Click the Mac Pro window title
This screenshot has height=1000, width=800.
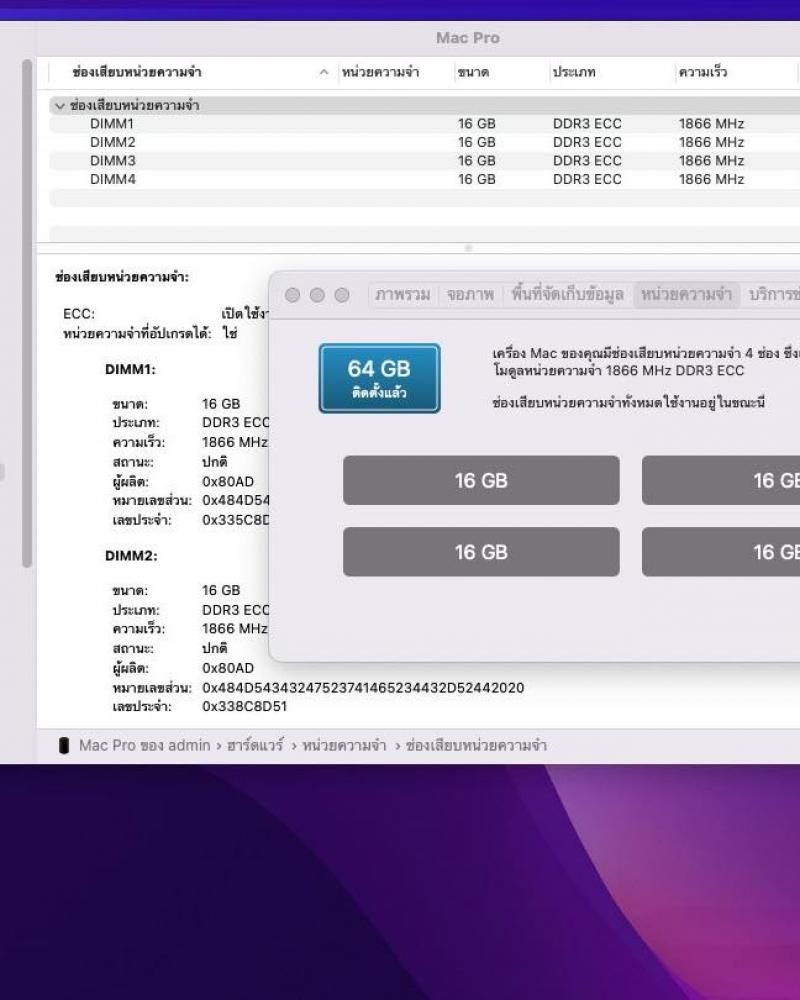(468, 38)
